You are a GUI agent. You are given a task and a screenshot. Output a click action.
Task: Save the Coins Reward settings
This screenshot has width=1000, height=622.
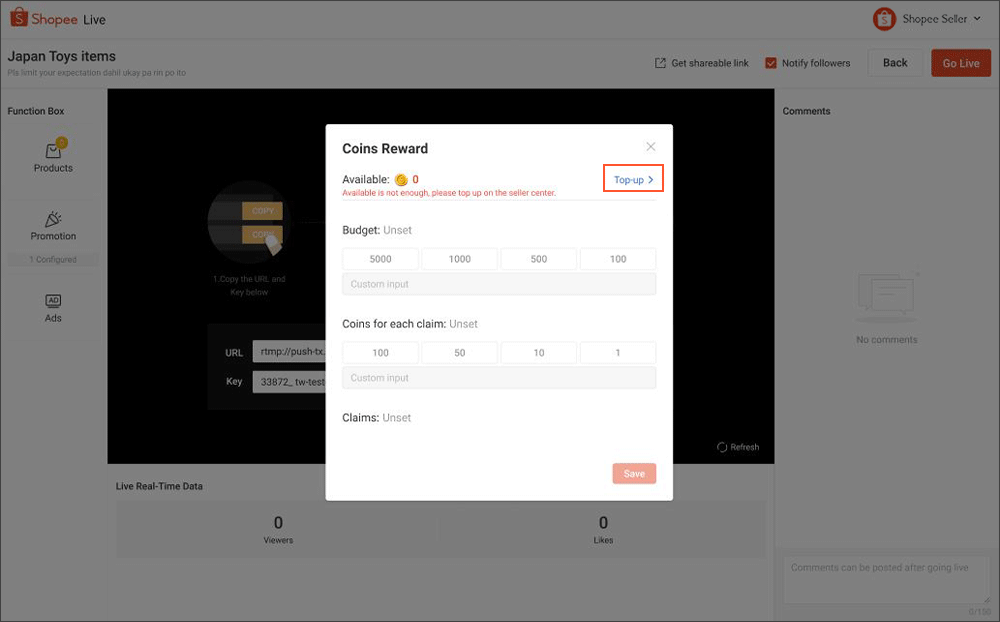pos(634,473)
